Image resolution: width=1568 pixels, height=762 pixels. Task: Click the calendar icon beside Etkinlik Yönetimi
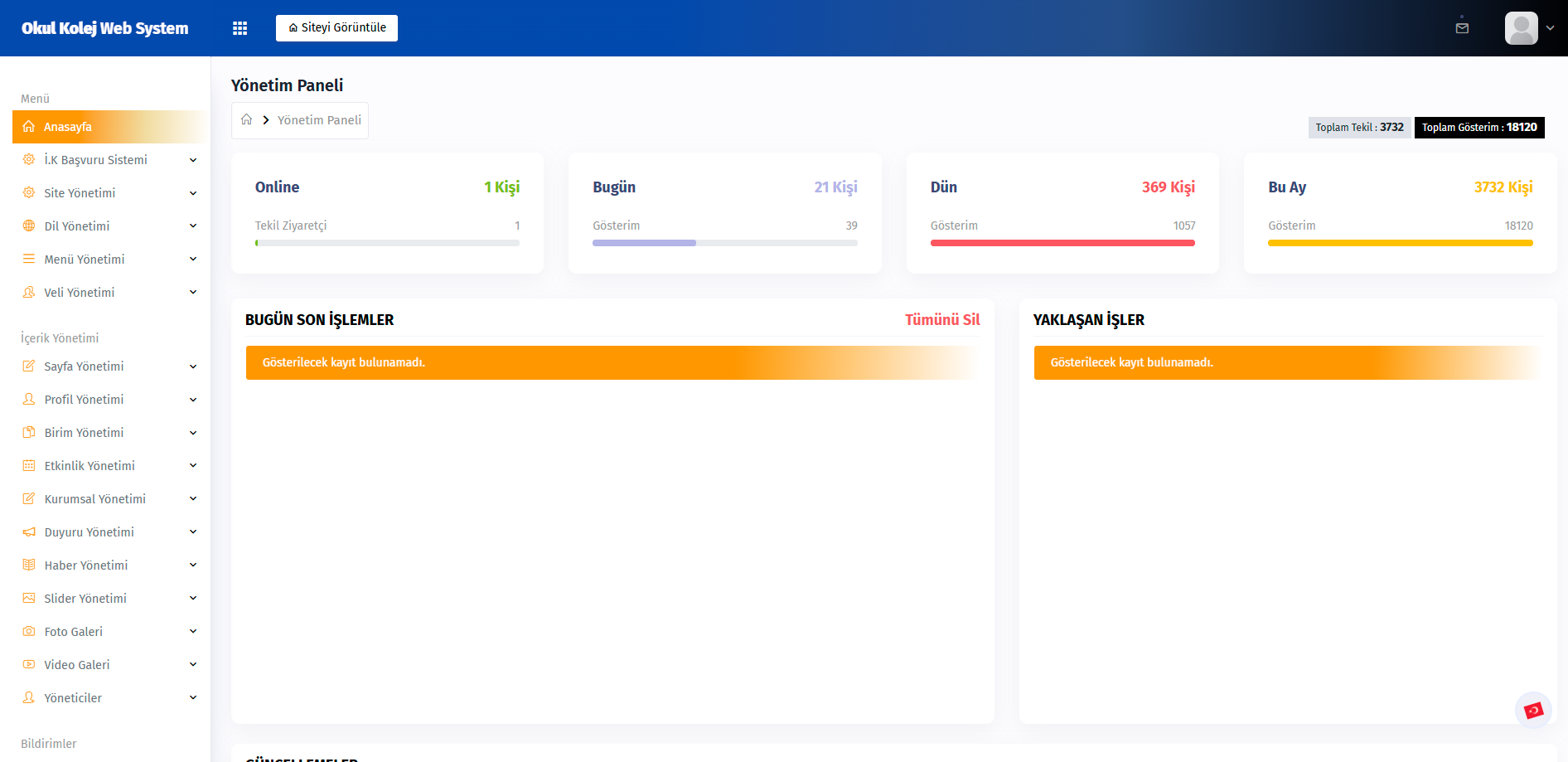click(x=29, y=466)
